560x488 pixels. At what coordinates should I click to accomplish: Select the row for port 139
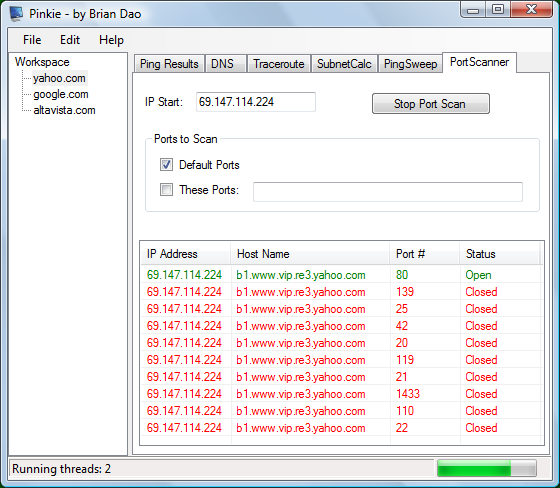(x=341, y=292)
